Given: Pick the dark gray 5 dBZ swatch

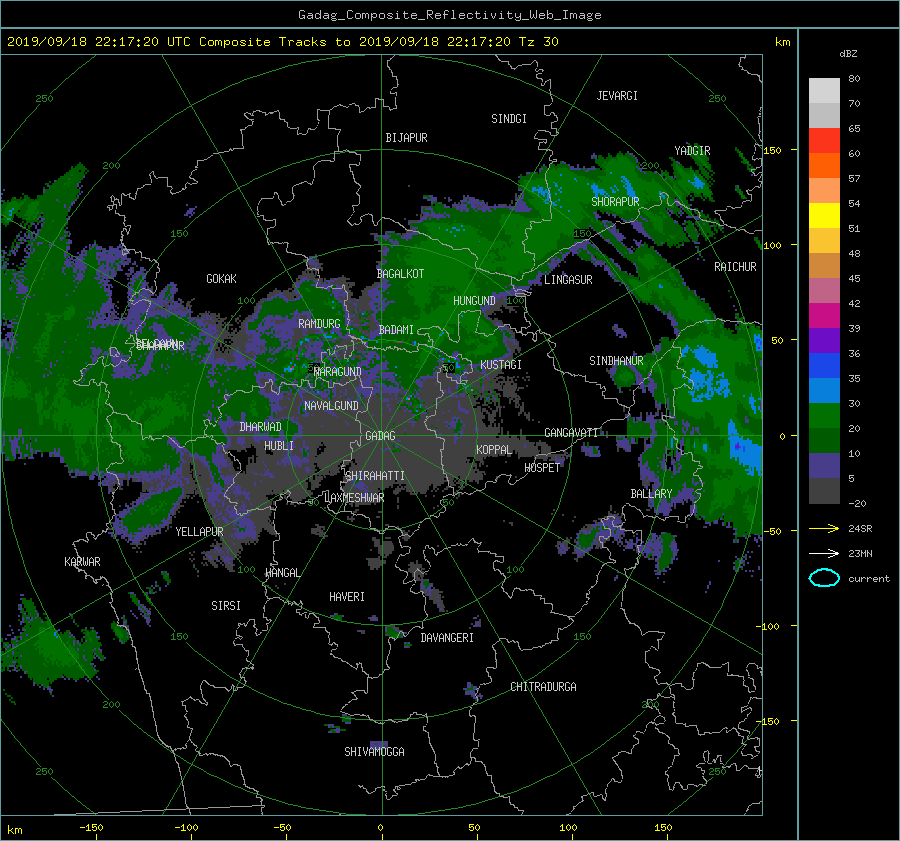Looking at the screenshot, I should pyautogui.click(x=824, y=491).
